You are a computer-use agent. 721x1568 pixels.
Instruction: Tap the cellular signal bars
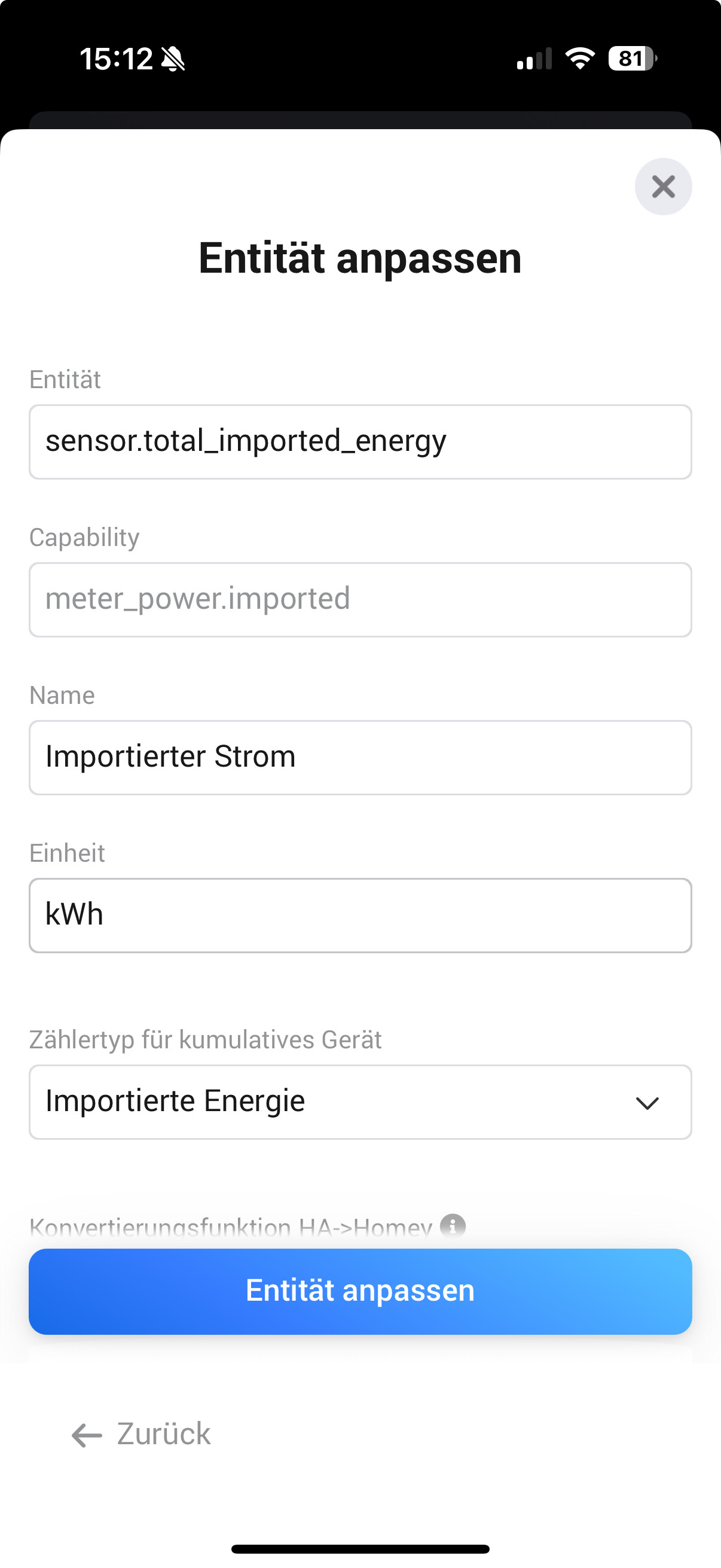(534, 59)
